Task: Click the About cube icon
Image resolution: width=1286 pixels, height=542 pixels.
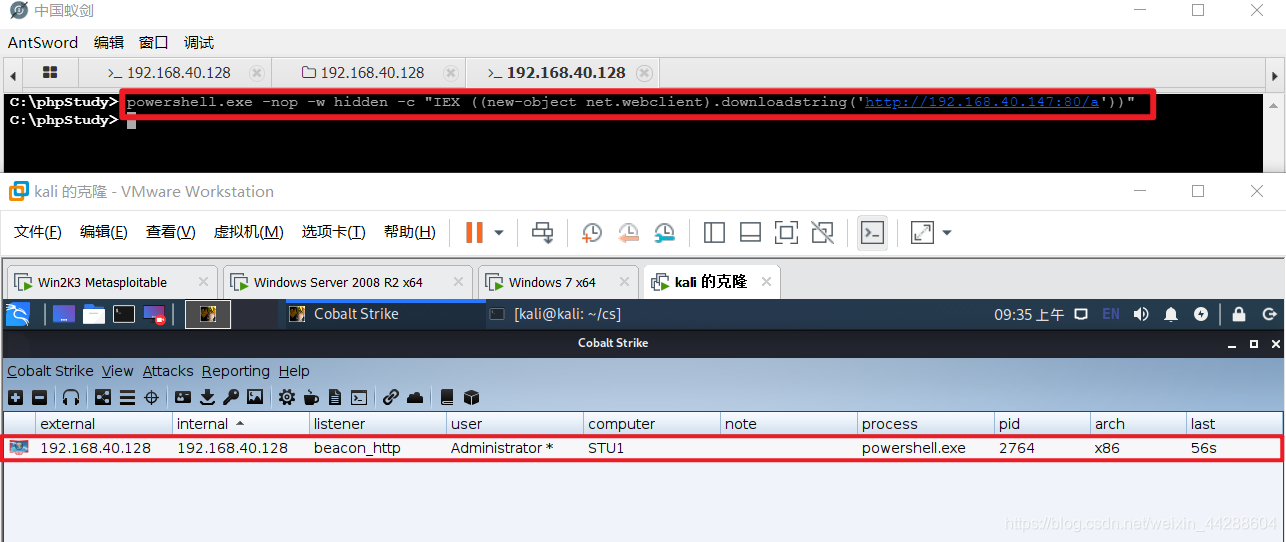Action: (472, 397)
